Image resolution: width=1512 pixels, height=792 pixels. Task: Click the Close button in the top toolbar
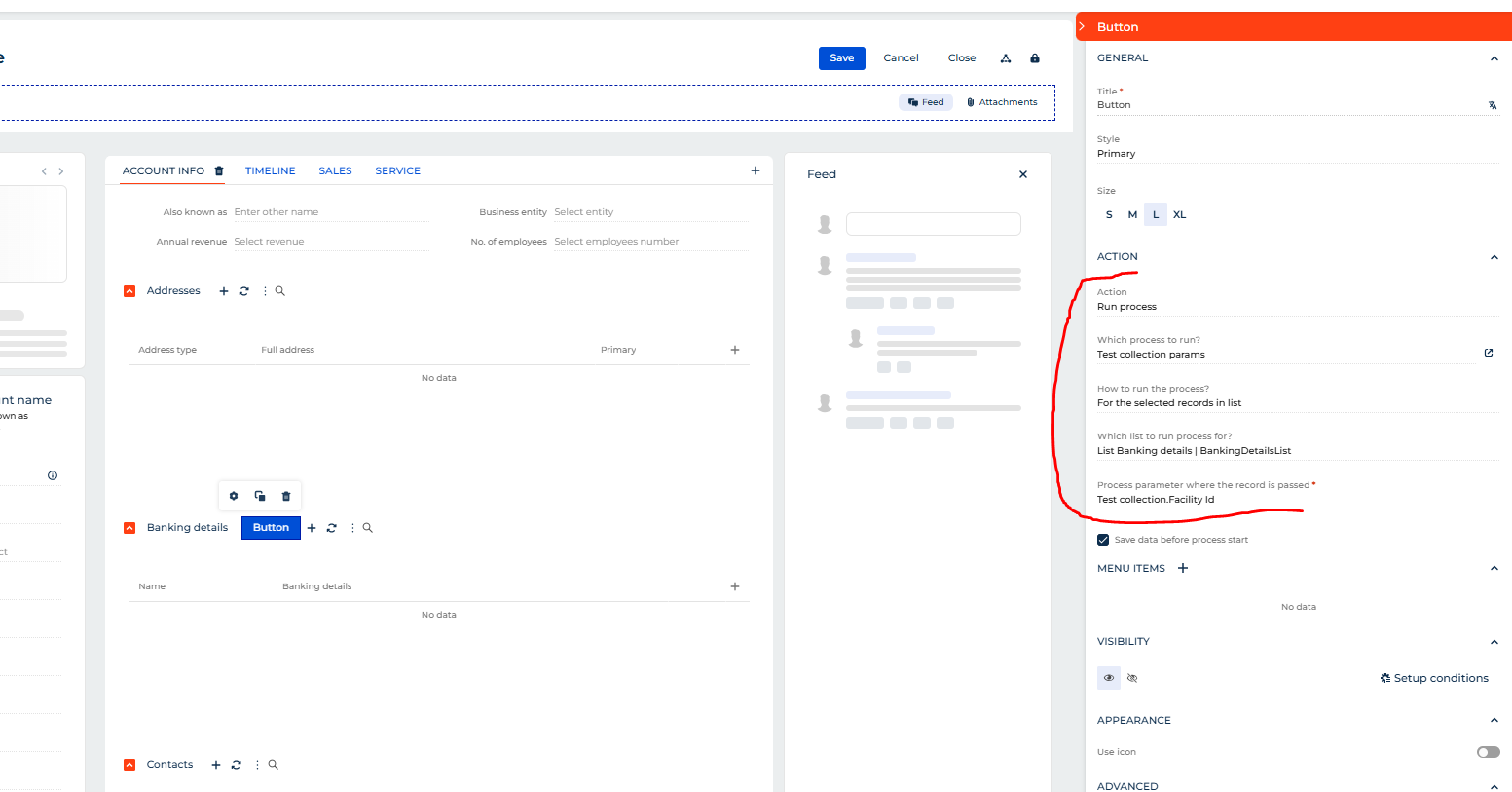[962, 58]
